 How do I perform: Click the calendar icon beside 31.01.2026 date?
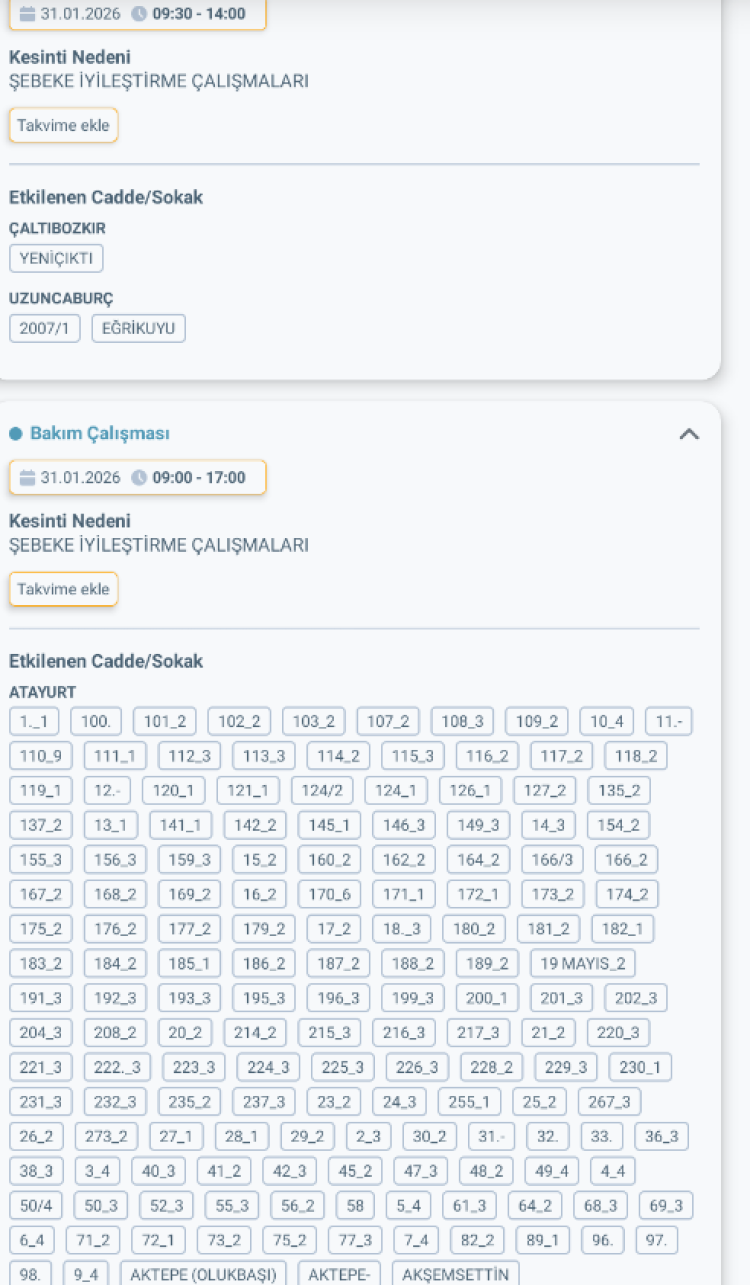pos(30,14)
